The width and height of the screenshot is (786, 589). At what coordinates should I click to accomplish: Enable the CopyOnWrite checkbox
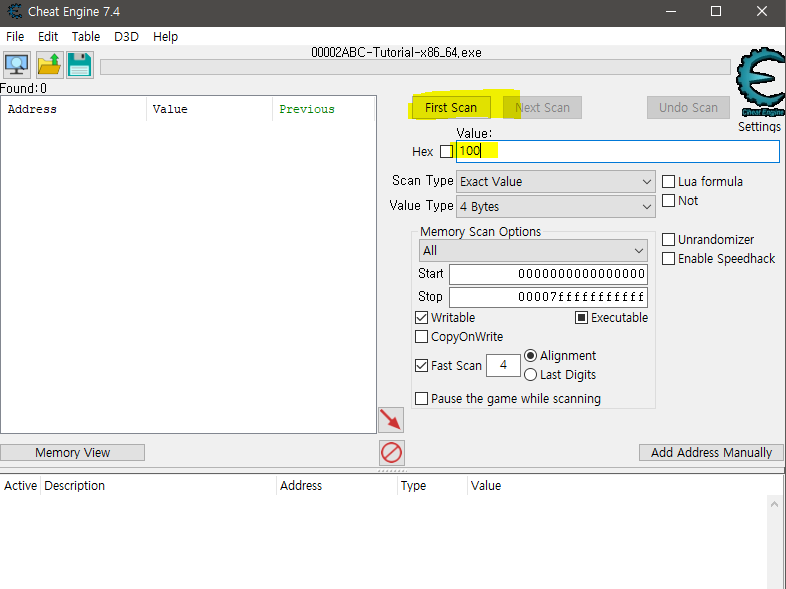point(422,337)
